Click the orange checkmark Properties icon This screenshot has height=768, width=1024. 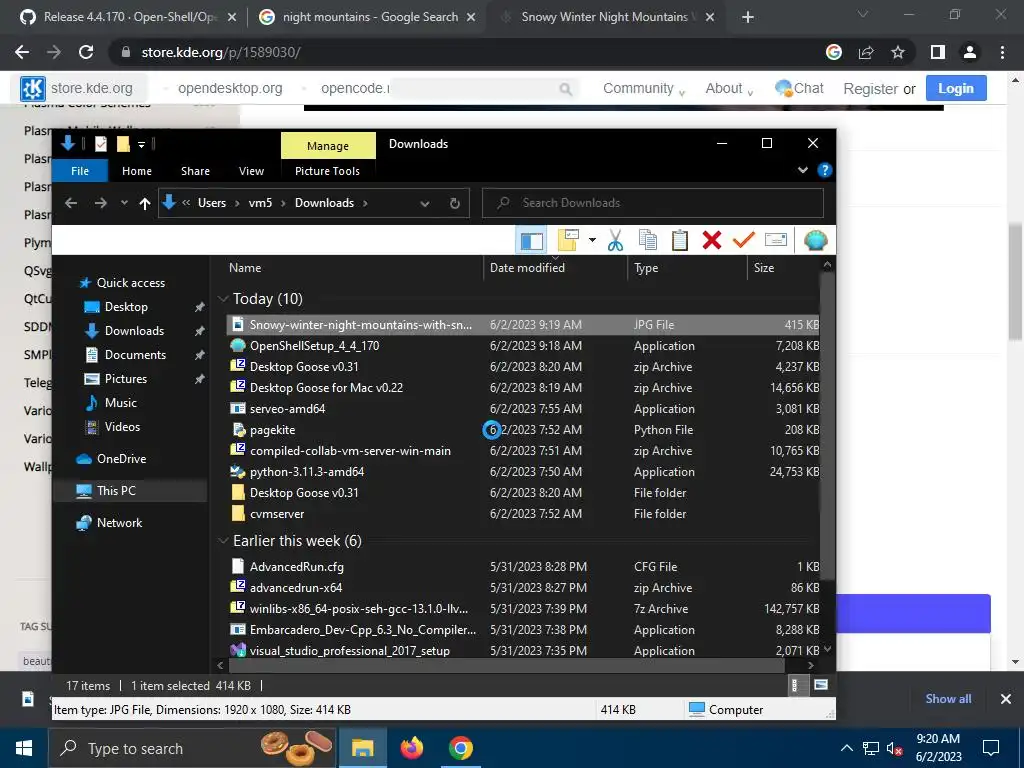(x=743, y=240)
